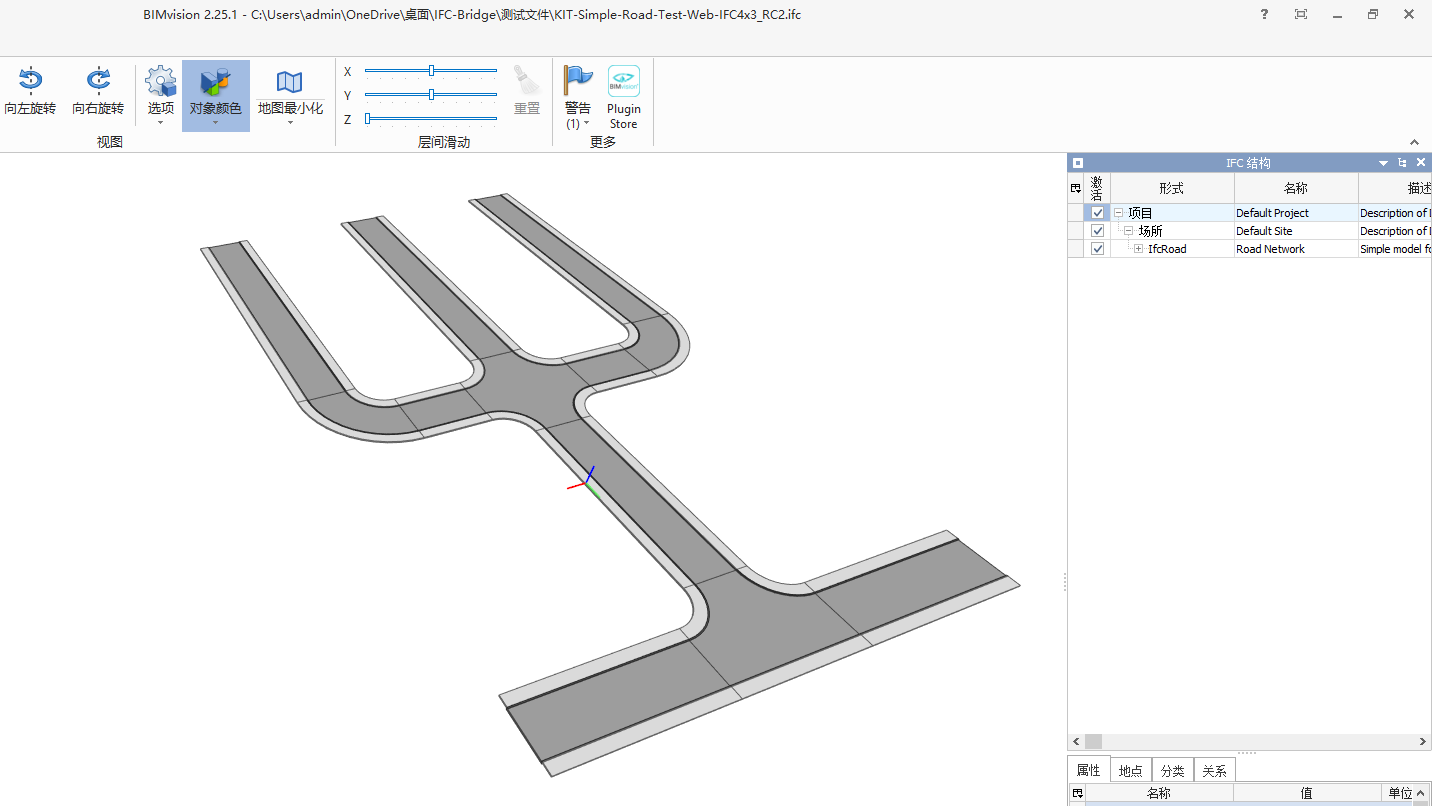Click the rotate right (向右旋转) icon

pyautogui.click(x=98, y=80)
